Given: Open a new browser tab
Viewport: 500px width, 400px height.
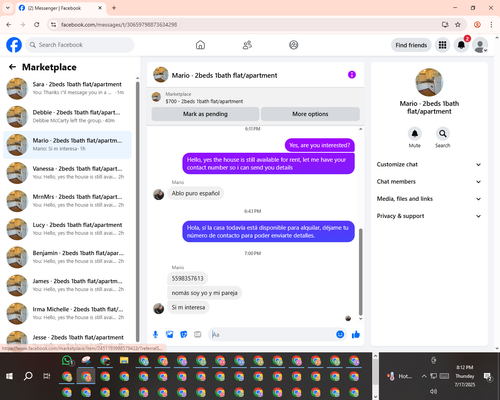Looking at the screenshot, I should [x=114, y=8].
